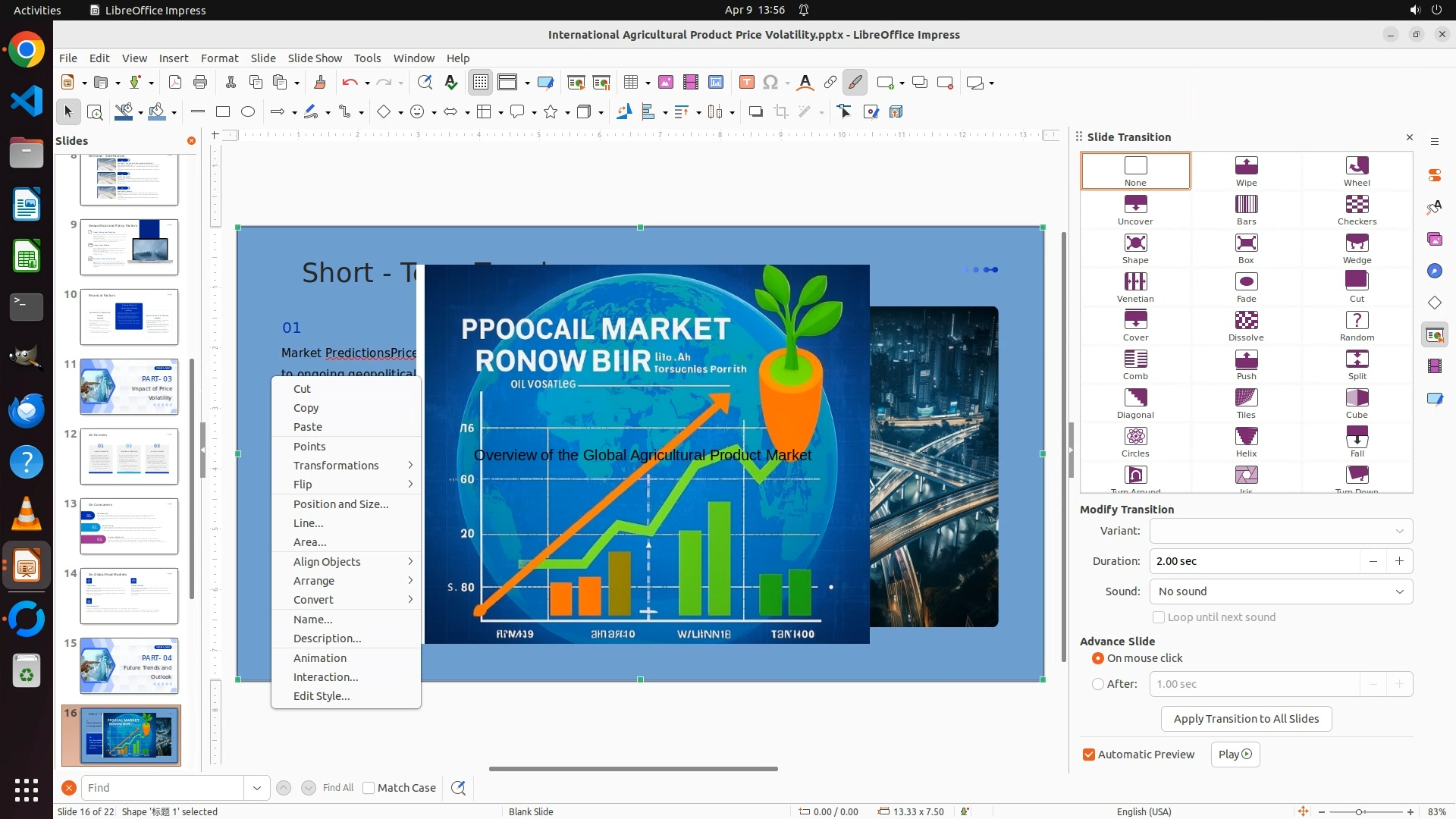Open the Slide Show menu
Viewport: 1456px width, 819px height.
pos(315,58)
